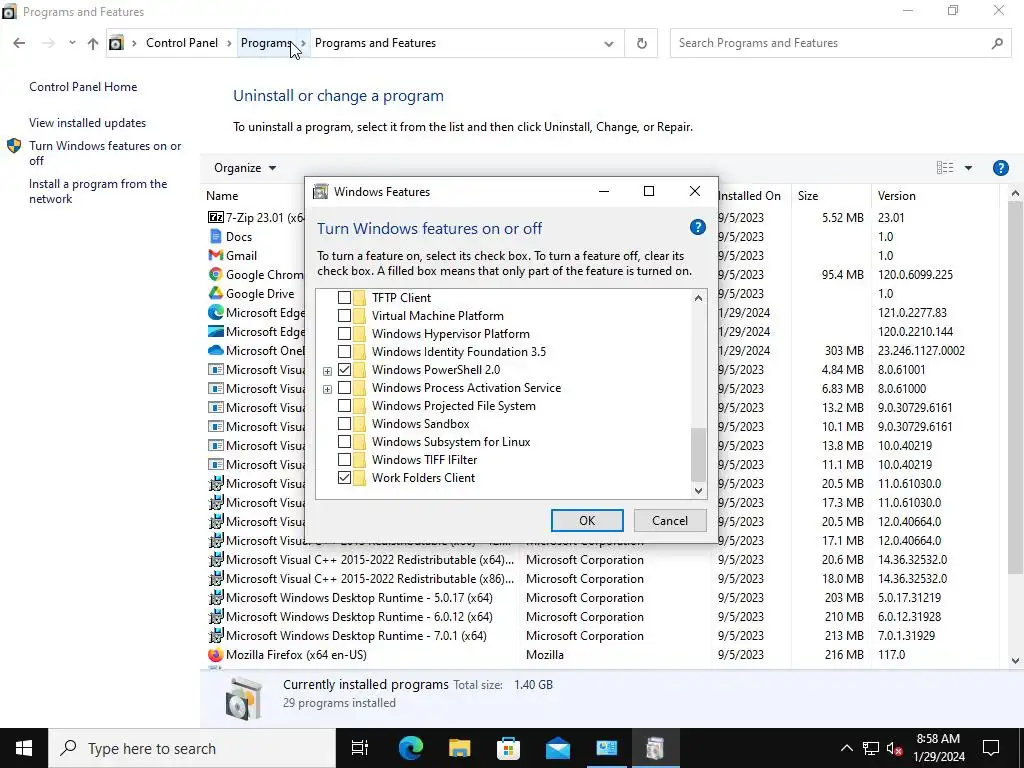Open the view options dropdown arrow
The width and height of the screenshot is (1024, 768).
point(968,168)
